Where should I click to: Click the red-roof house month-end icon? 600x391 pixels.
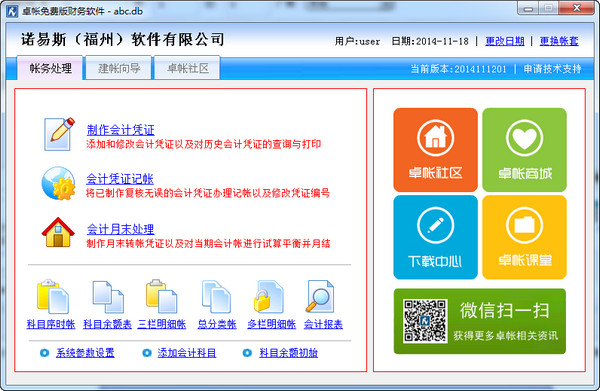click(x=58, y=232)
